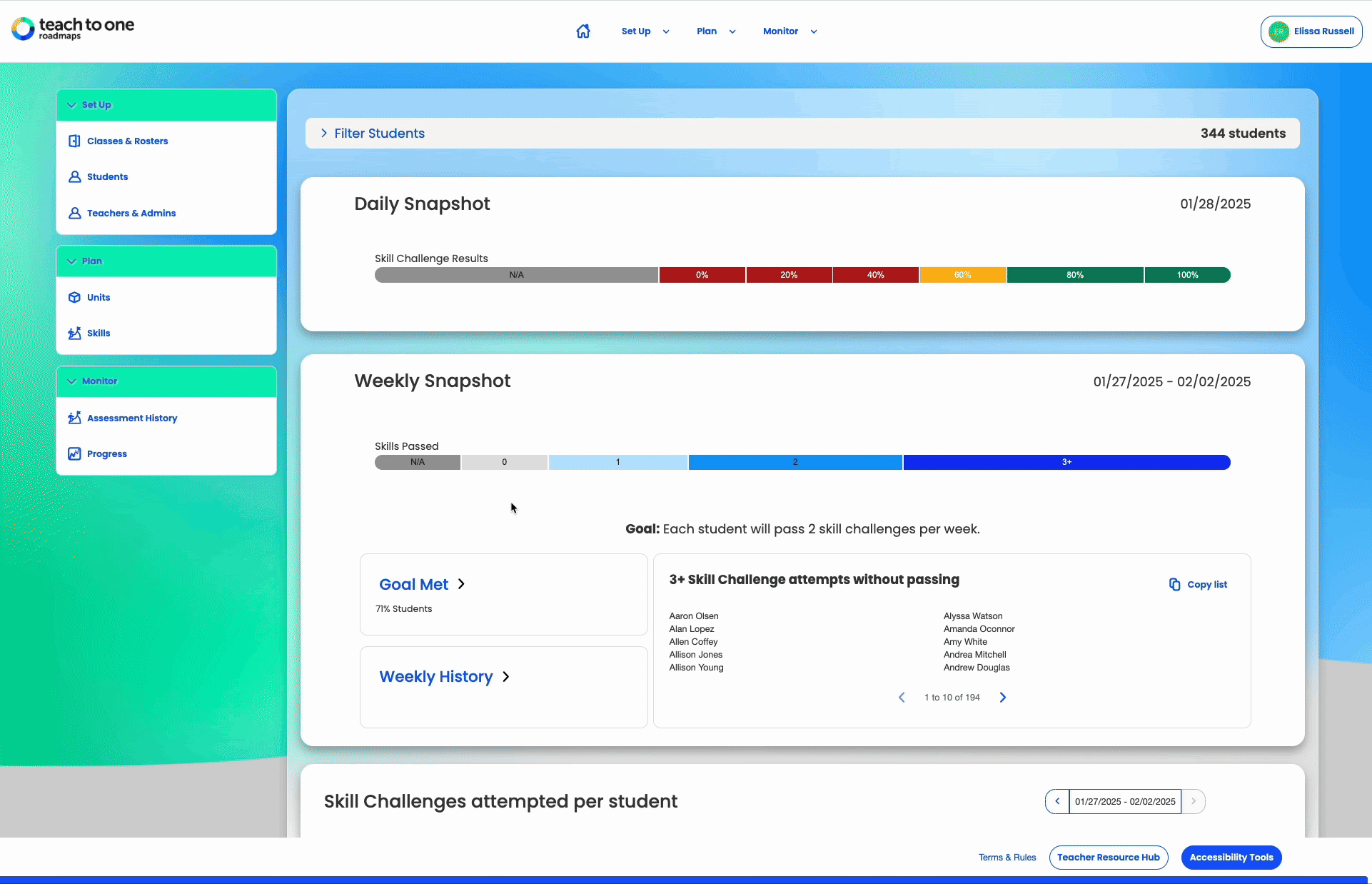
Task: Open the home icon in top navigation
Action: click(x=583, y=31)
